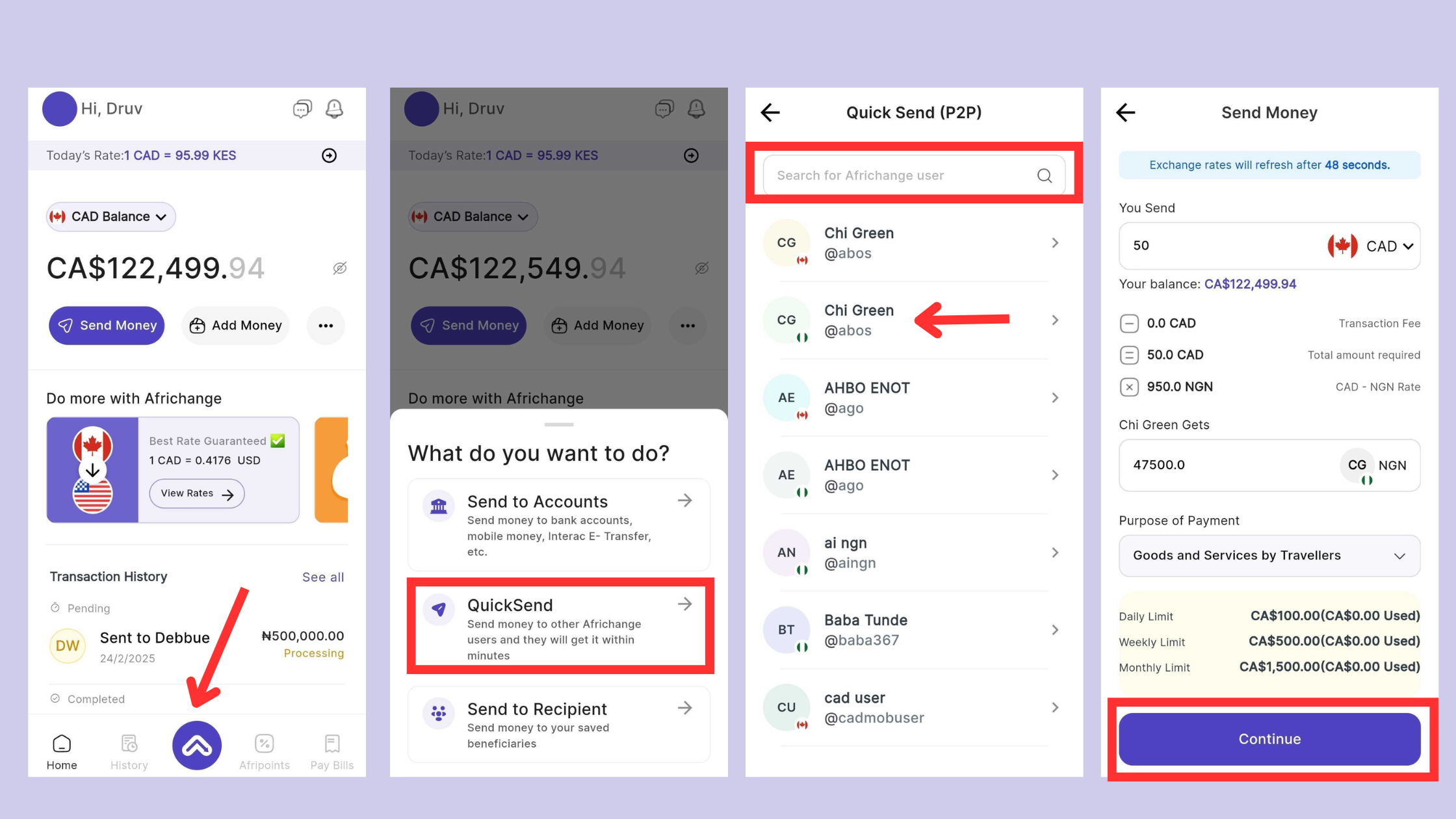
Task: Tap exchange rate refresh countdown banner
Action: [1269, 165]
